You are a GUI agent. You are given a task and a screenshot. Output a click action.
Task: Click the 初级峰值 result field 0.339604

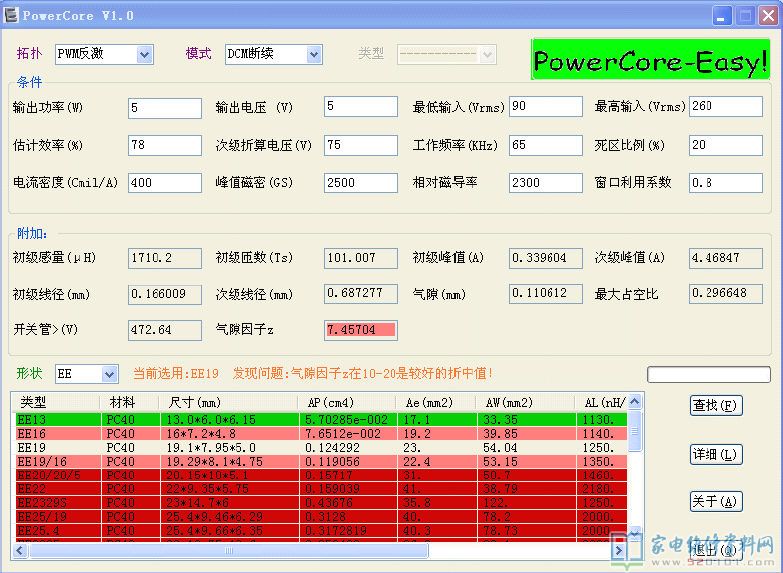(x=546, y=258)
